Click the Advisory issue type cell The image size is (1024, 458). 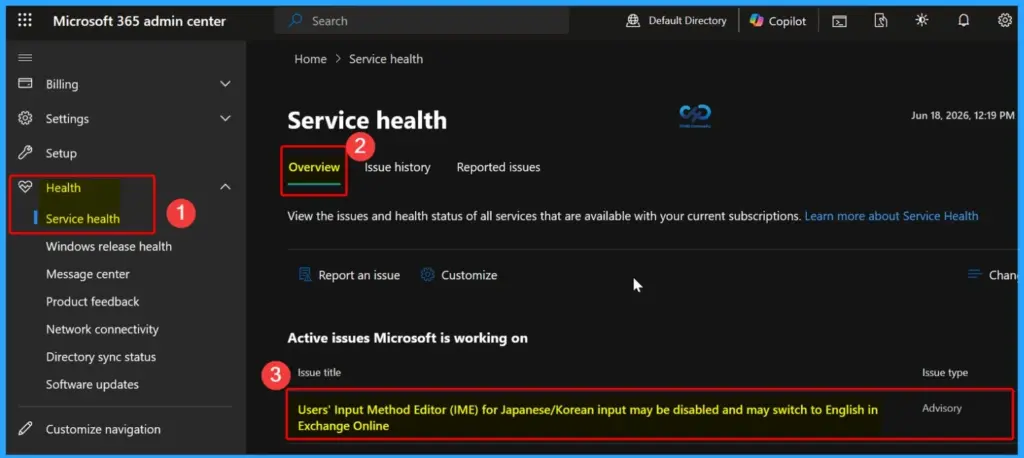point(942,408)
